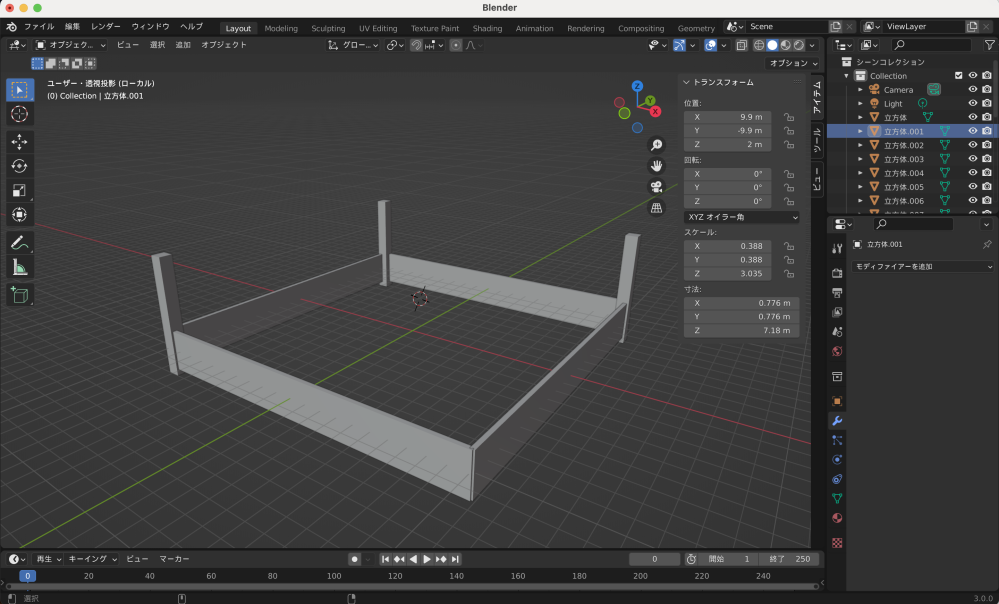
Task: Activate the Add Cube tool
Action: pyautogui.click(x=20, y=294)
